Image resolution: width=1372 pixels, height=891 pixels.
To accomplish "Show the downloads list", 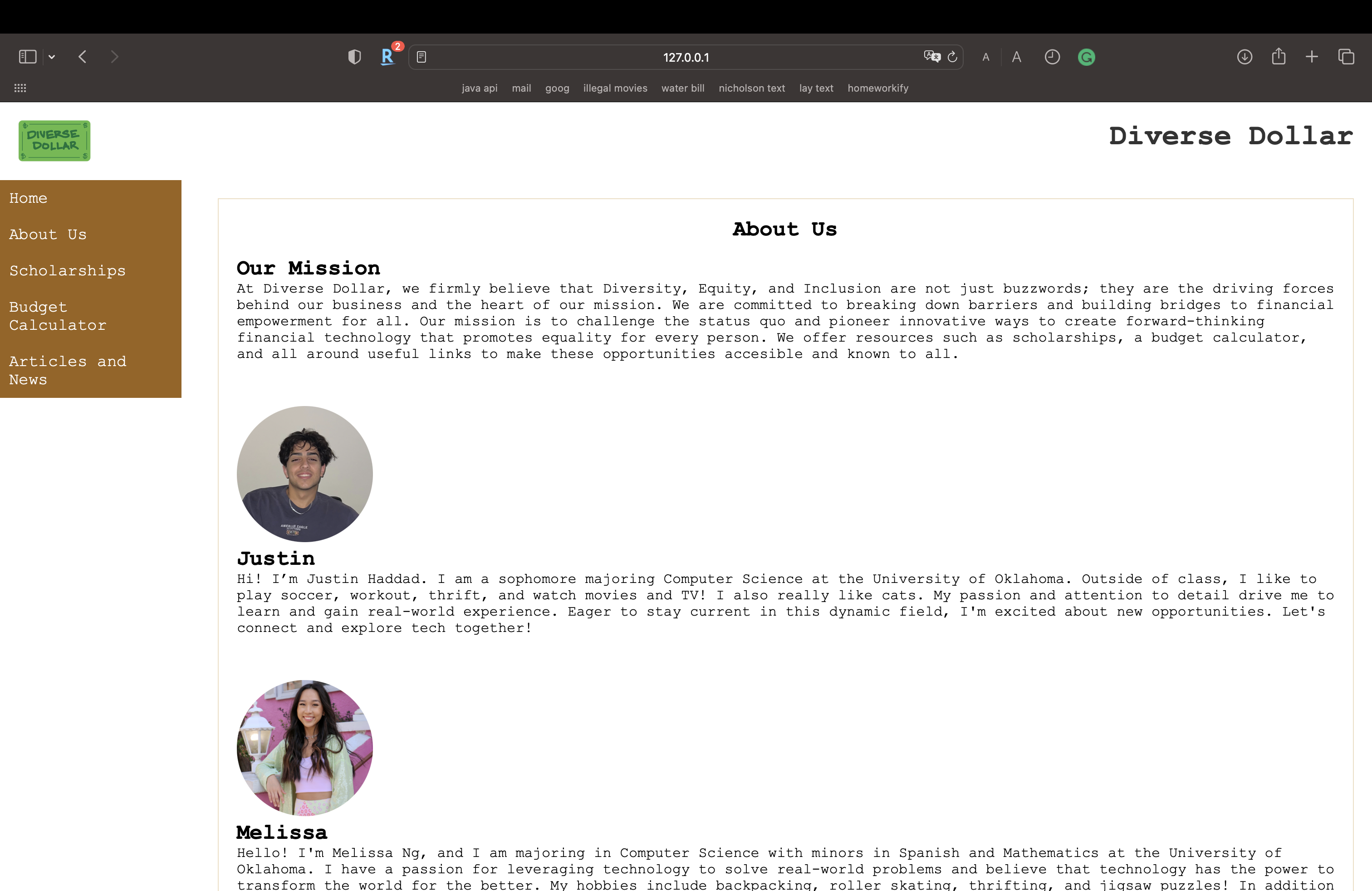I will (1244, 56).
